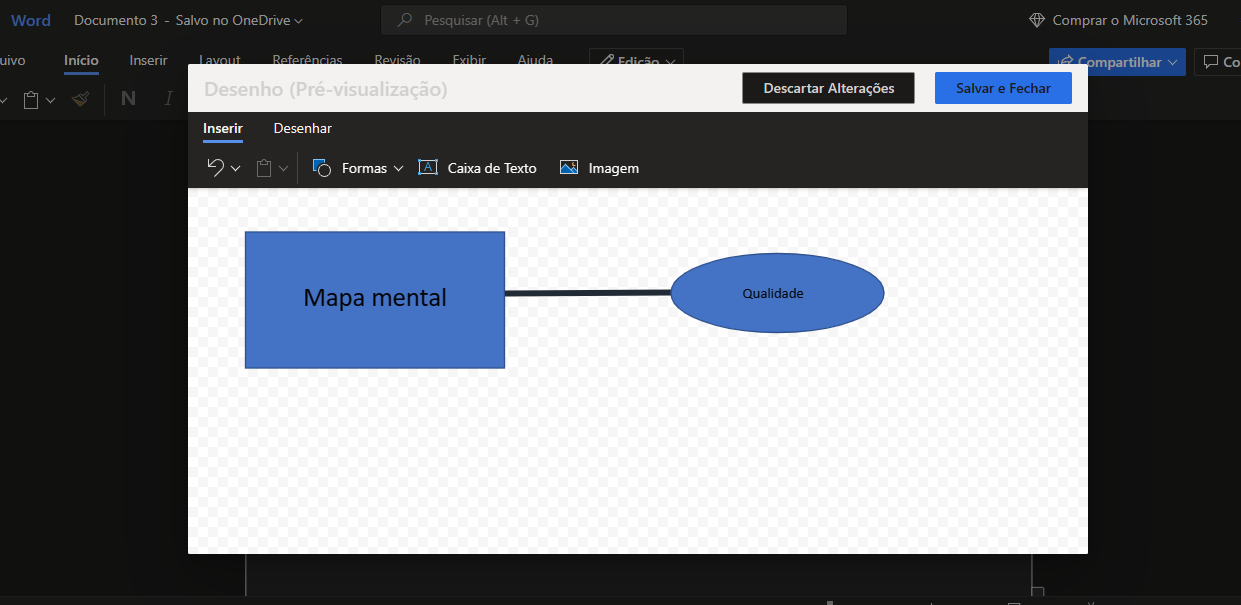1241x605 pixels.
Task: Select the Mapa mental rectangle shape
Action: pyautogui.click(x=375, y=300)
